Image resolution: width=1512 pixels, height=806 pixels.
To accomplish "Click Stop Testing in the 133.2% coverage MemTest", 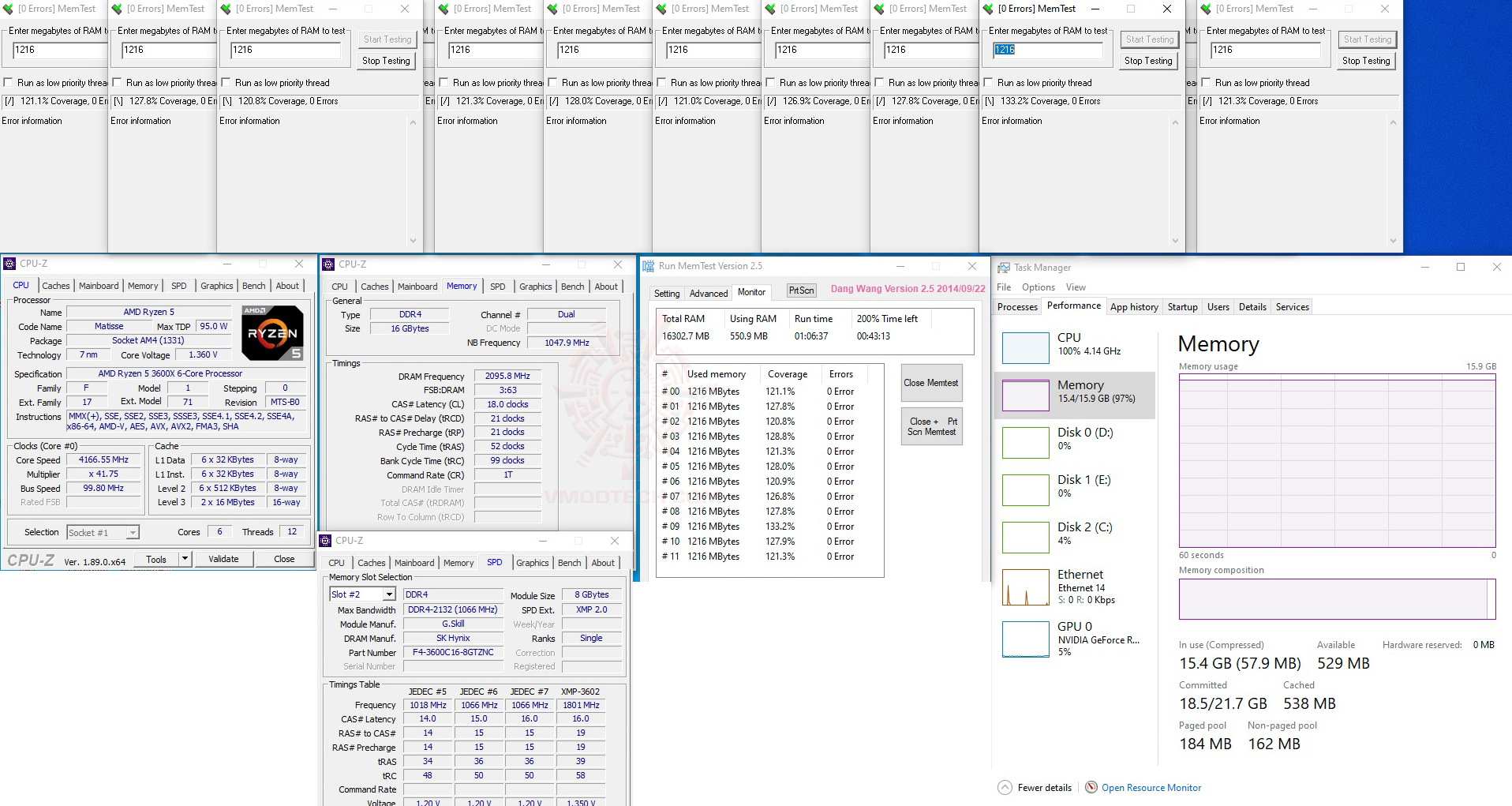I will pos(1148,61).
